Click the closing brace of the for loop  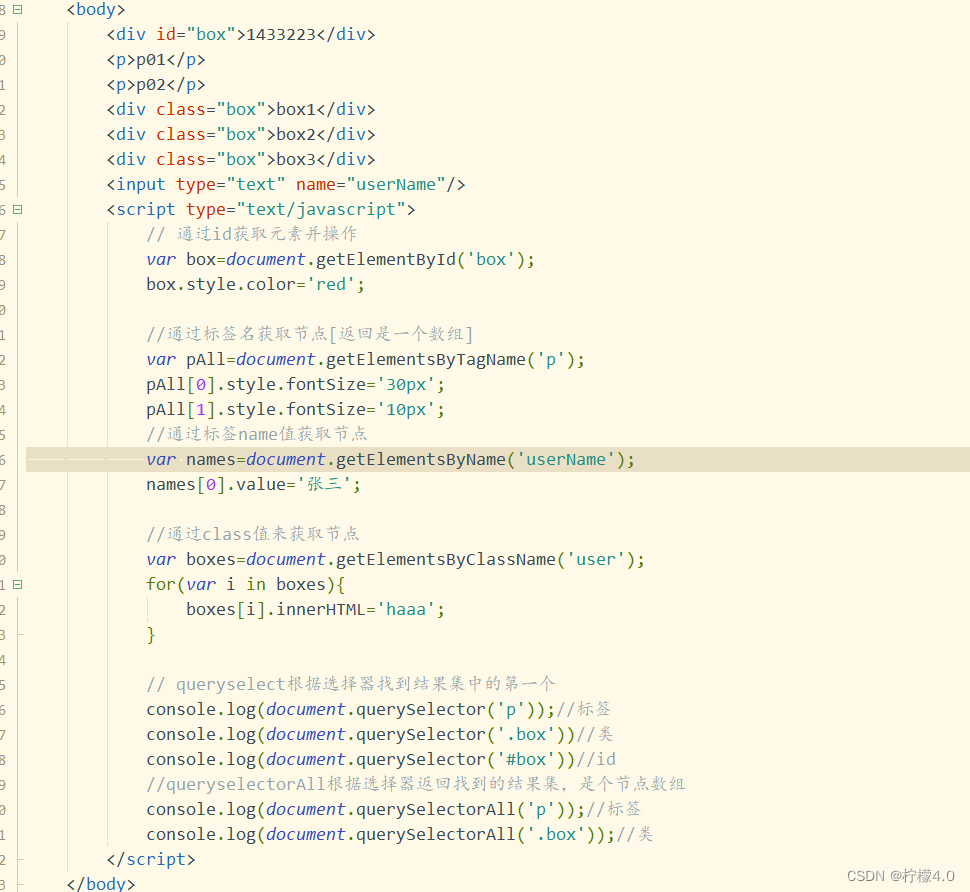tap(151, 635)
